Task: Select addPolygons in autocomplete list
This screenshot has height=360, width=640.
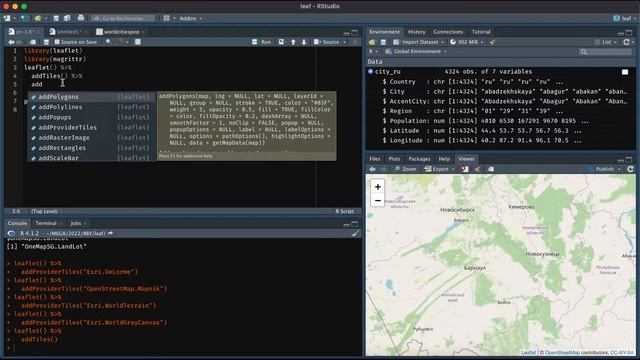Action: [x=91, y=97]
